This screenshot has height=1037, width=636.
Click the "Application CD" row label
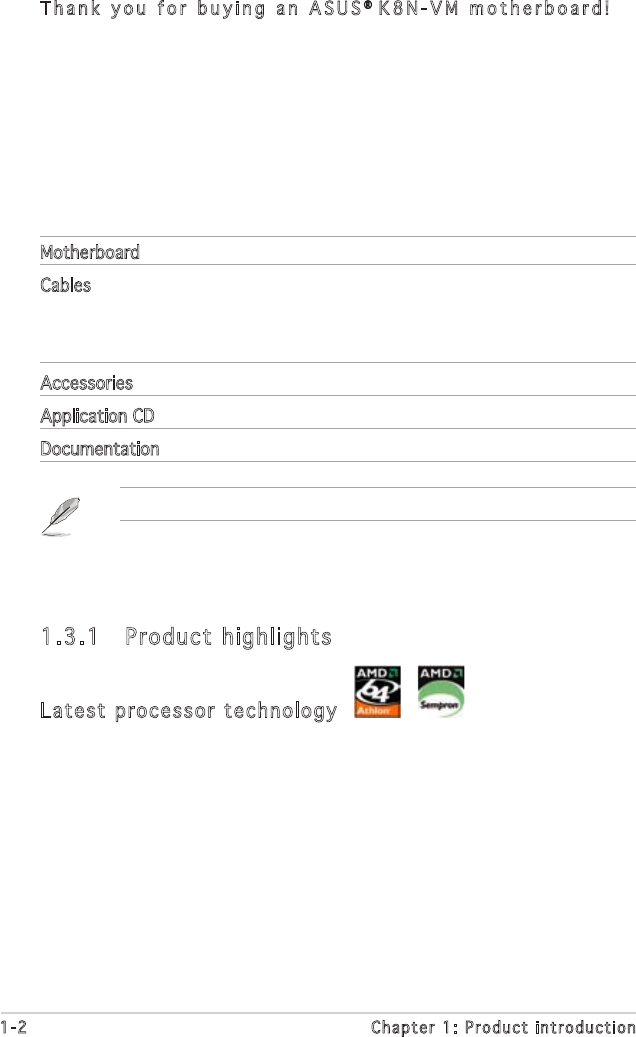click(x=98, y=415)
